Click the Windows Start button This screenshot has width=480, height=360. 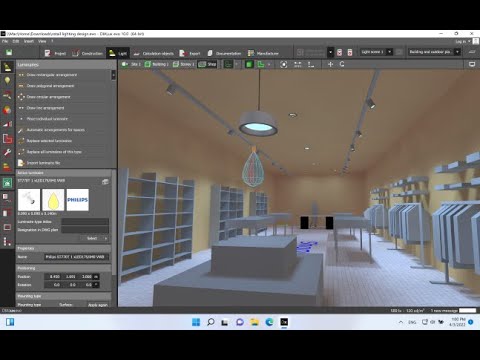point(196,322)
